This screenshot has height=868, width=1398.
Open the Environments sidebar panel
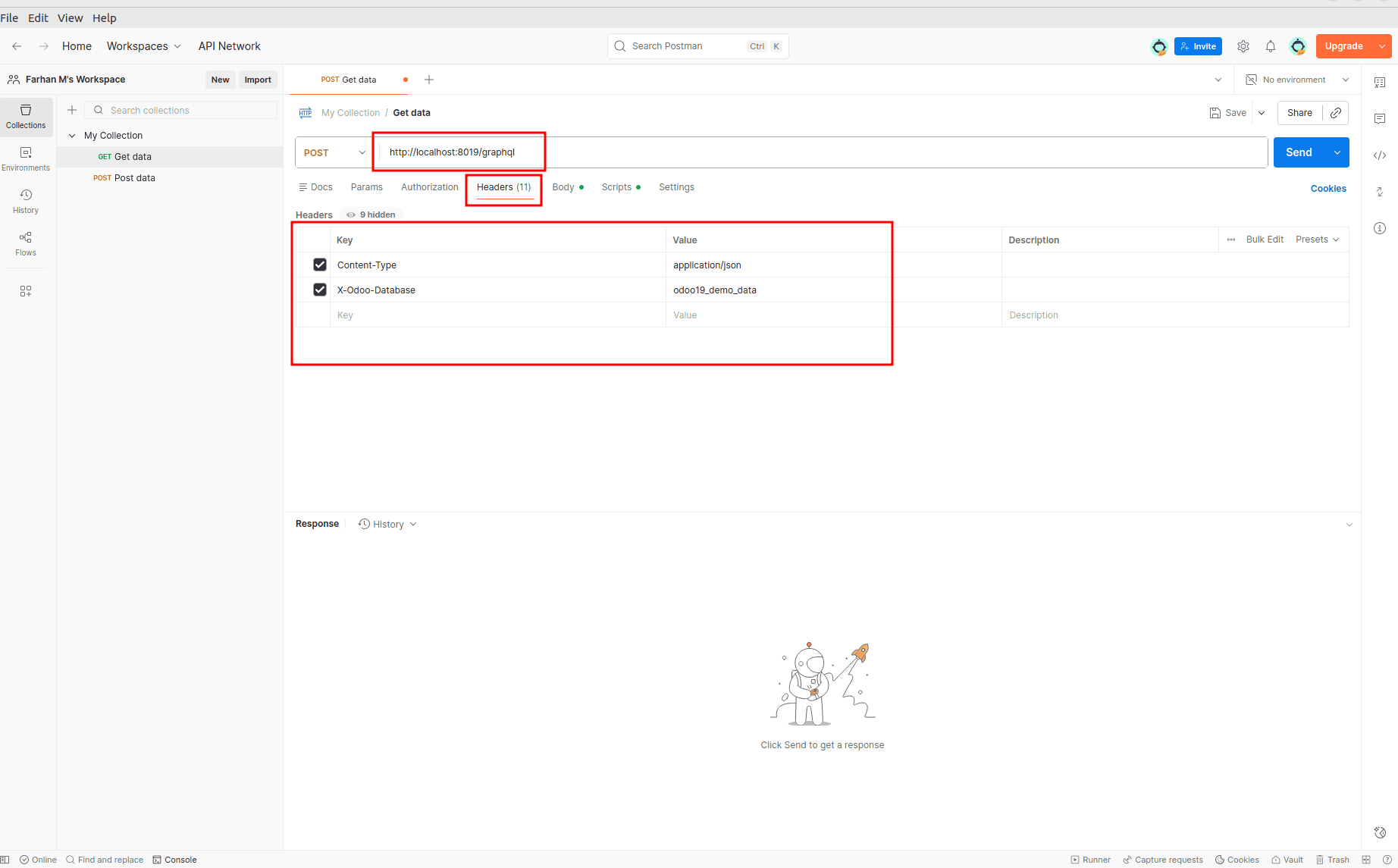click(x=26, y=159)
